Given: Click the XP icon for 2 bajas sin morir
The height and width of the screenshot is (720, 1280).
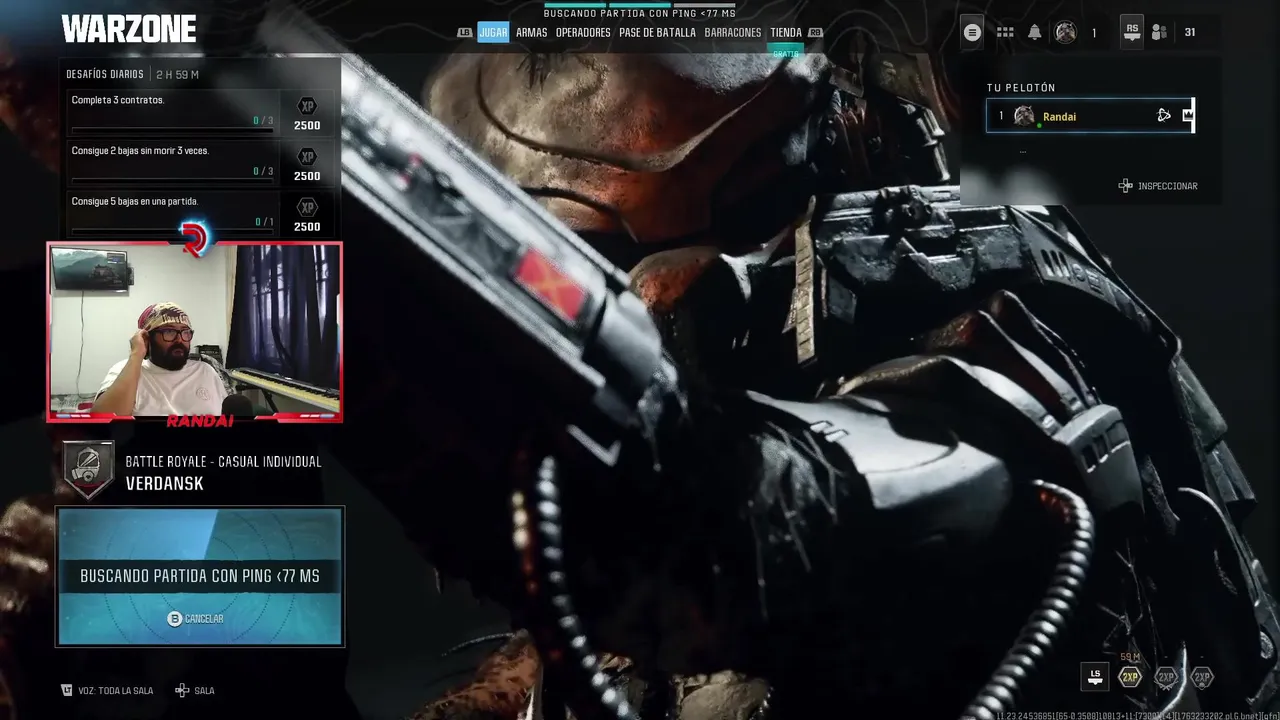Looking at the screenshot, I should (x=307, y=157).
